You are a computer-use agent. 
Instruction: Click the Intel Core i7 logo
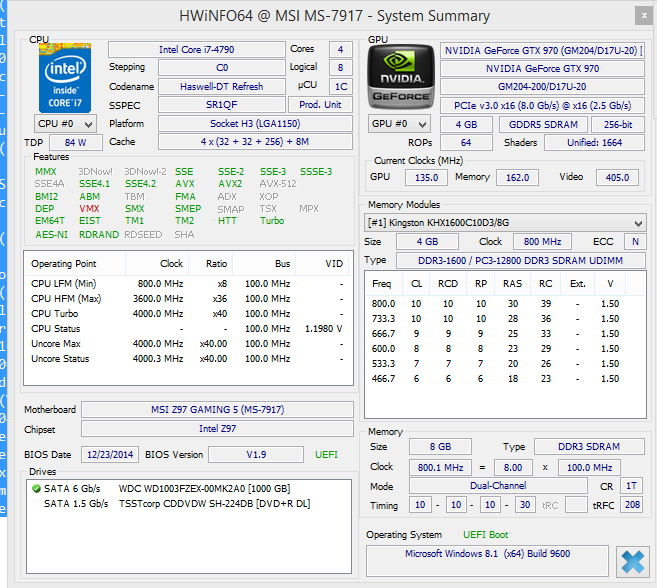click(65, 78)
